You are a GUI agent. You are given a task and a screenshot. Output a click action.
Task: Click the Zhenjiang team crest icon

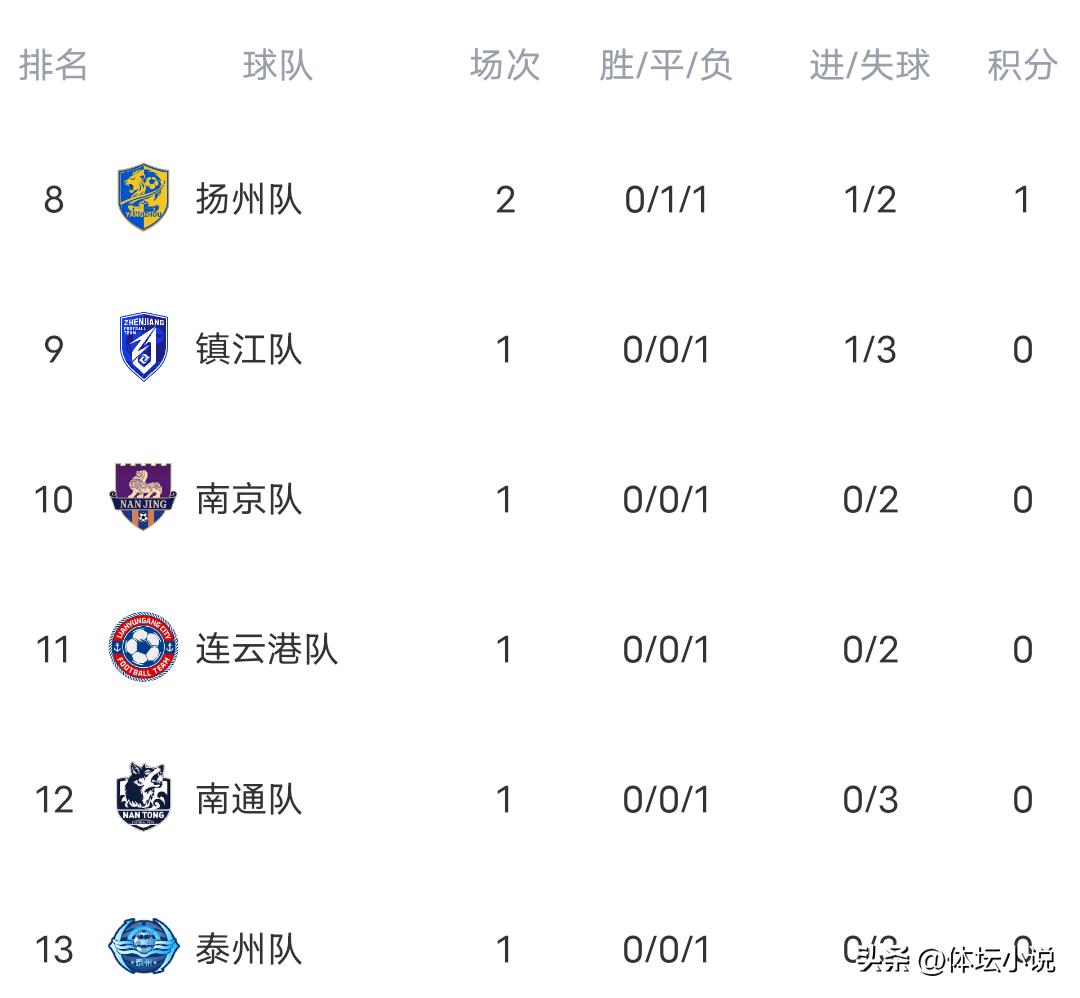[144, 348]
